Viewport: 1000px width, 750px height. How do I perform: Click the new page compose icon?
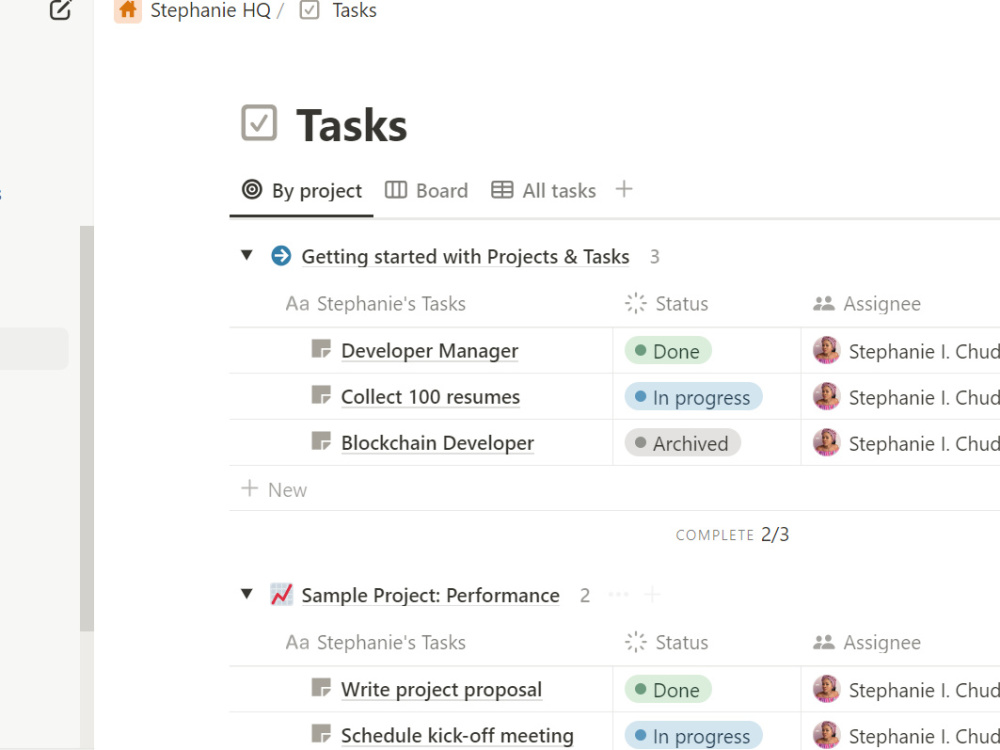pos(61,10)
